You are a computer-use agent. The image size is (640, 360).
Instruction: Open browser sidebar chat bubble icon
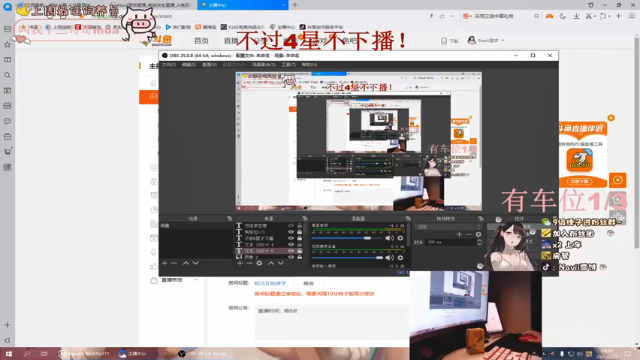coord(7,121)
